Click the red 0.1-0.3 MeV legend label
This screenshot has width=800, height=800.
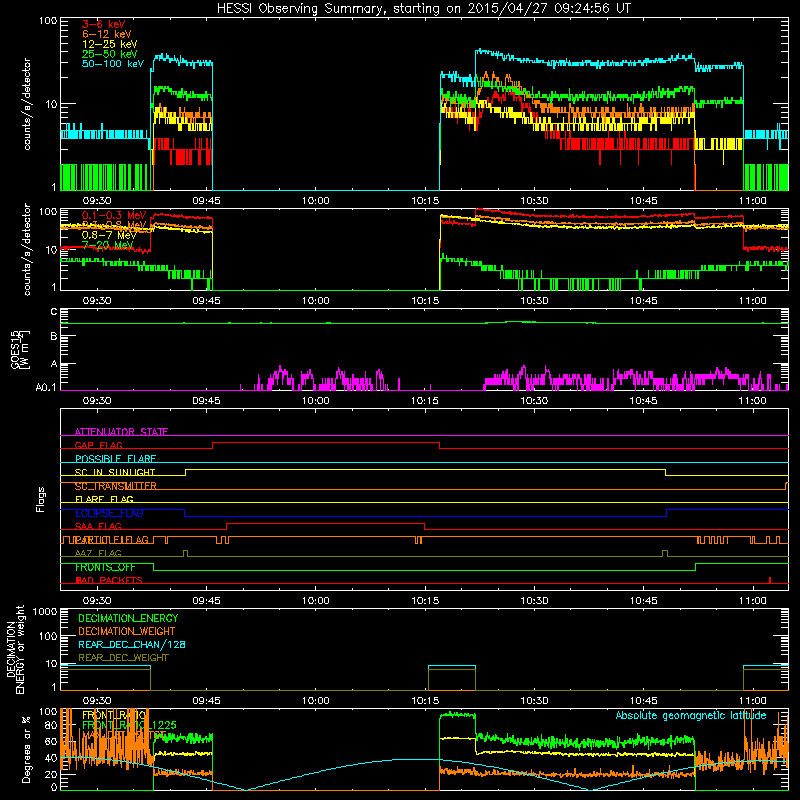(x=114, y=215)
